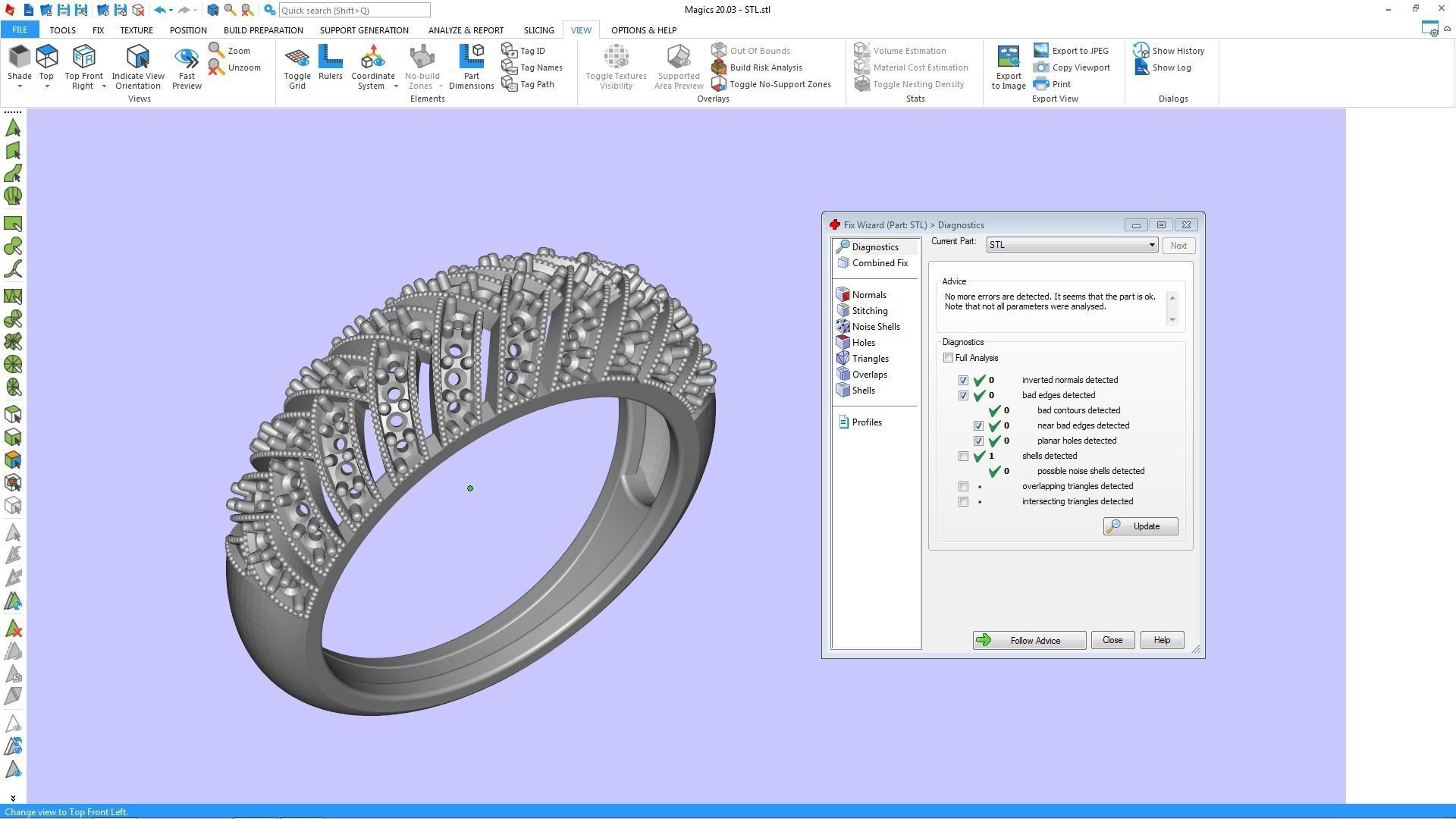The width and height of the screenshot is (1456, 819).
Task: Expand Top Front Right dropdown arrow
Action: tap(105, 86)
